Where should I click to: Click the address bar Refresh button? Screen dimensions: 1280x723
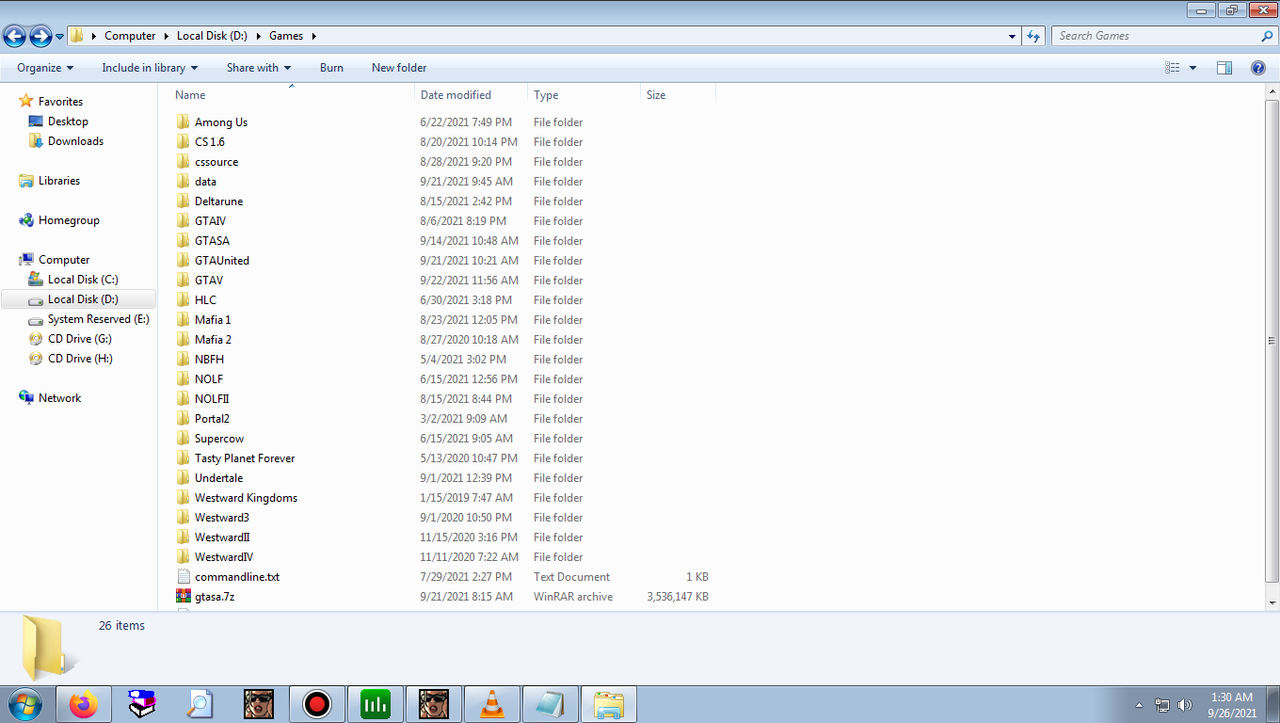(x=1034, y=36)
